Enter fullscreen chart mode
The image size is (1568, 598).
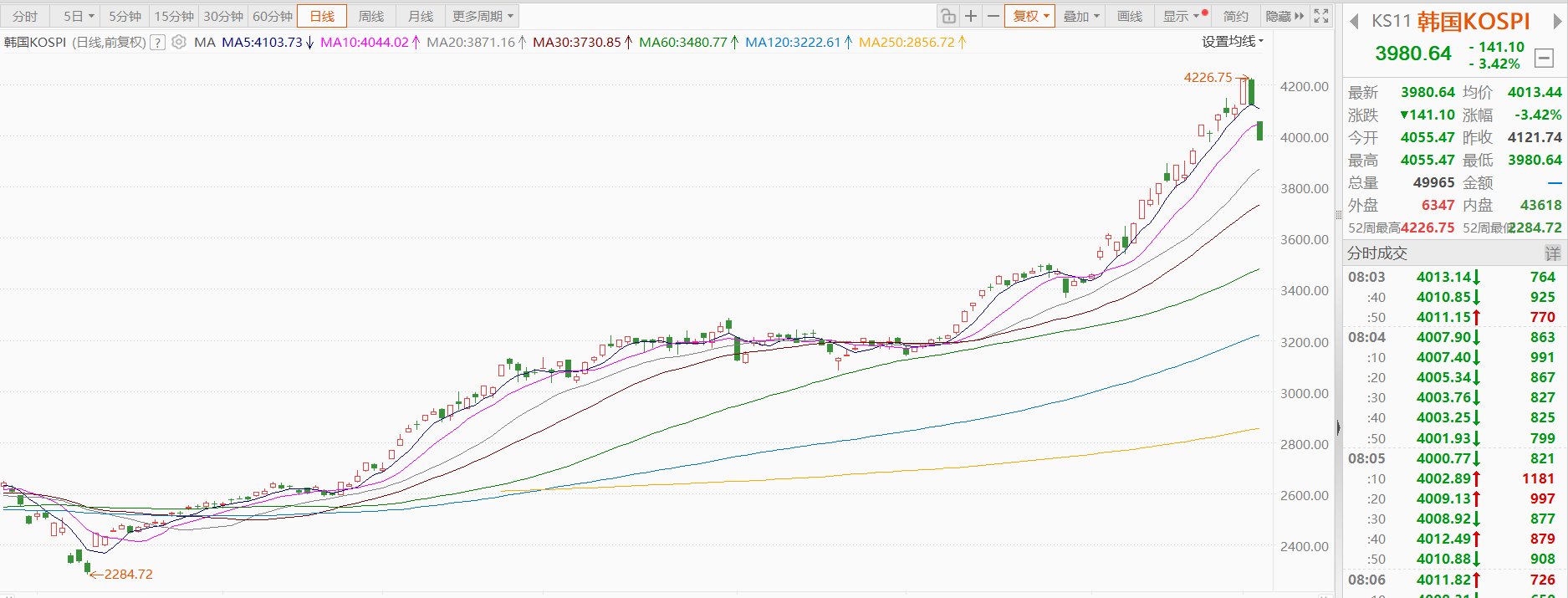[1321, 16]
